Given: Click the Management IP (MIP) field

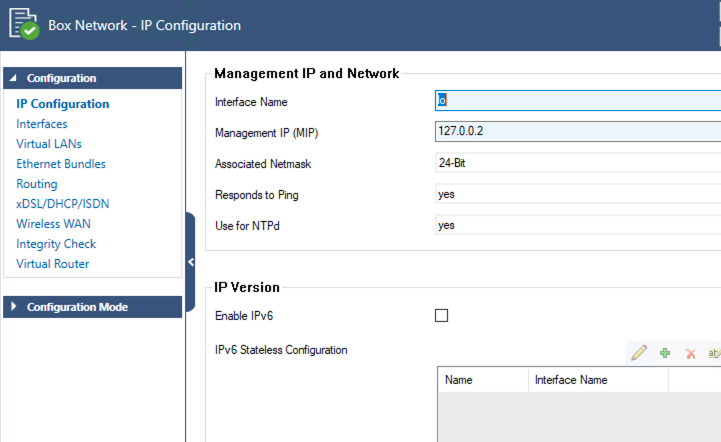Looking at the screenshot, I should click(577, 131).
